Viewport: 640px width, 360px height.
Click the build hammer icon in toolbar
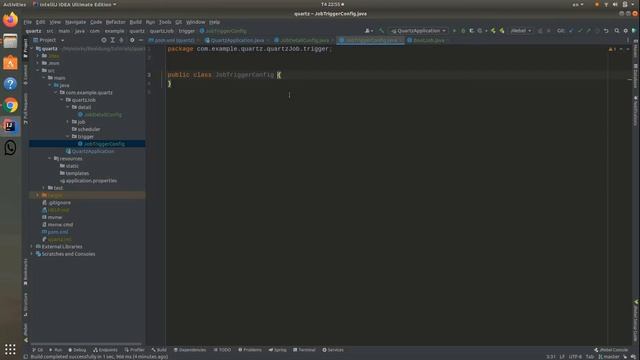(381, 31)
